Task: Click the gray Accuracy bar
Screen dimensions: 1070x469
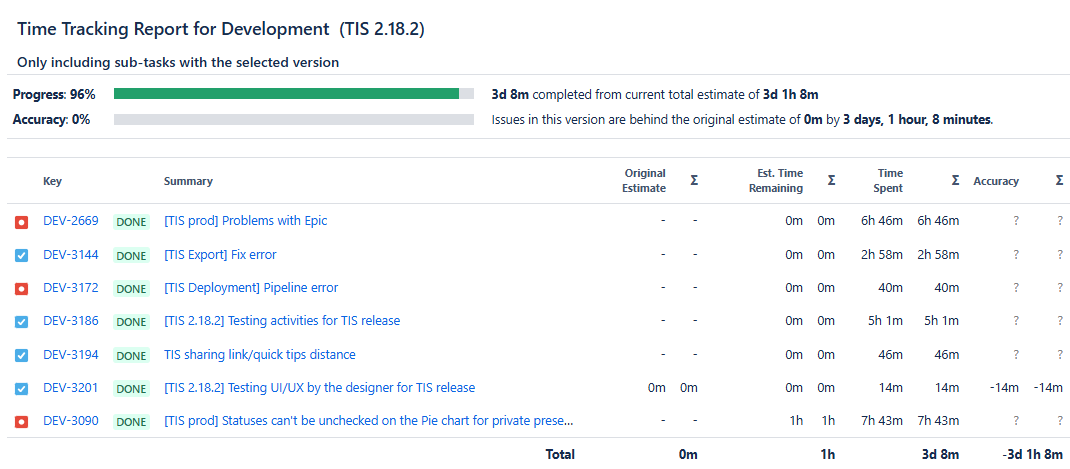Action: coord(293,119)
